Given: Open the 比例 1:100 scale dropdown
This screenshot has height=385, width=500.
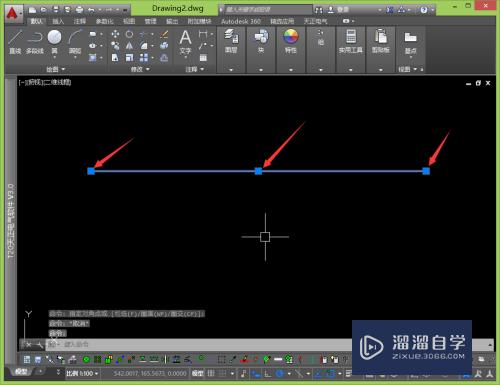Looking at the screenshot, I should pos(82,373).
